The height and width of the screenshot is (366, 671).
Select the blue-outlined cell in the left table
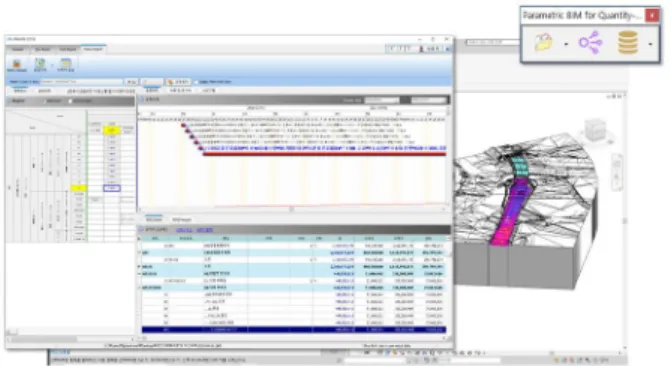[112, 188]
